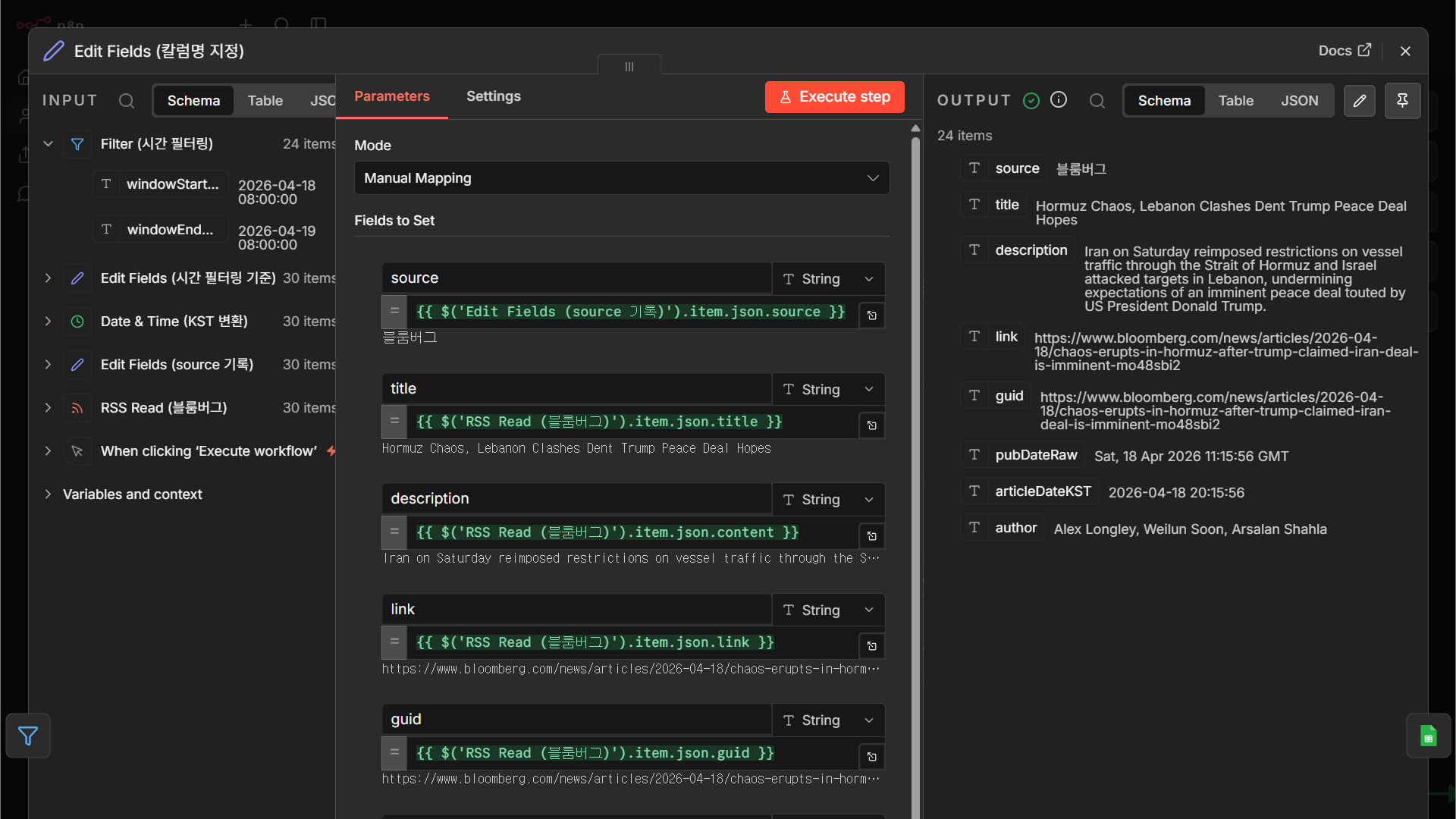Open the output search magnifier icon
Viewport: 1456px width, 819px height.
tap(1097, 101)
